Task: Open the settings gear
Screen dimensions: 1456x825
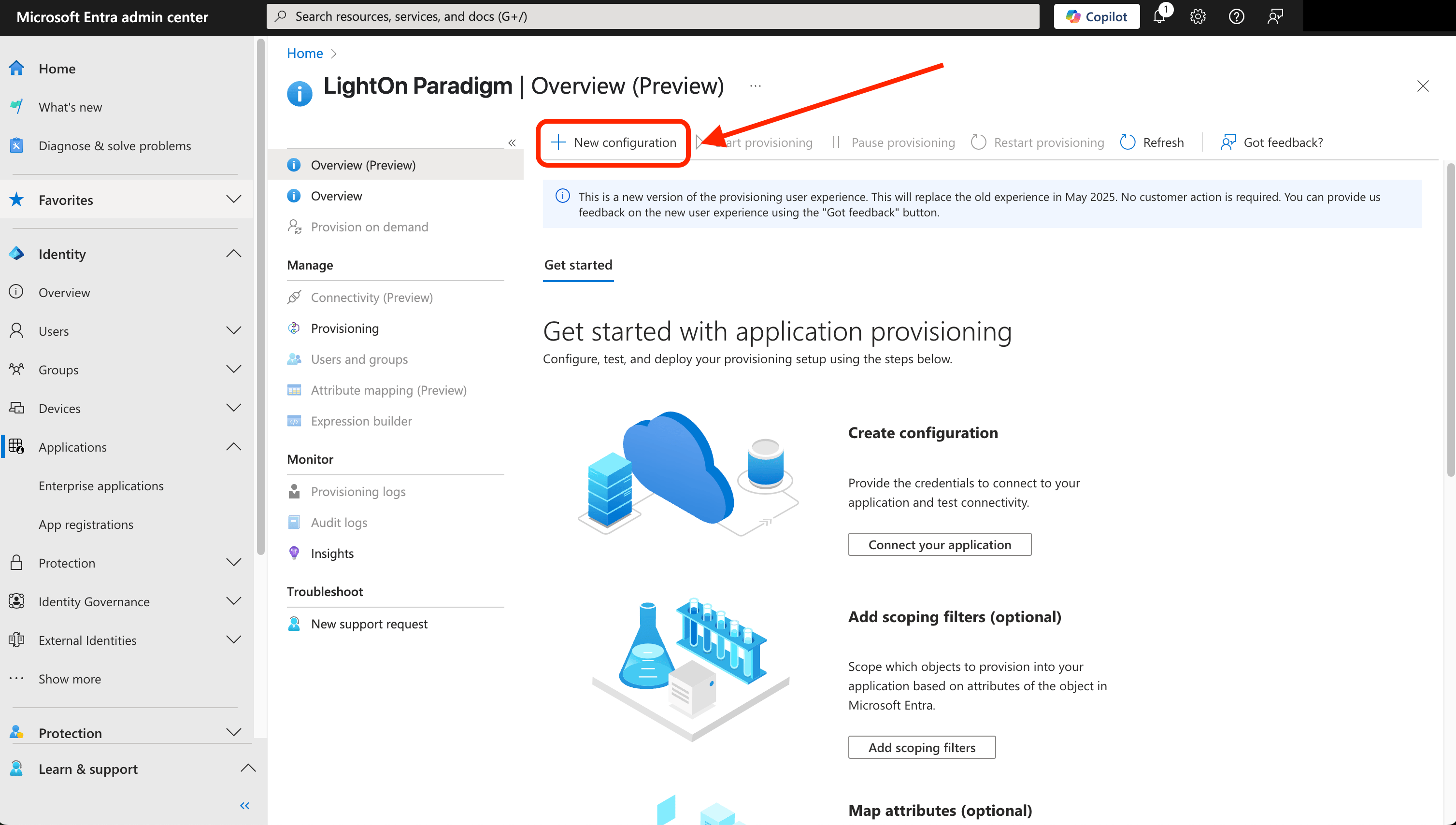Action: tap(1197, 16)
